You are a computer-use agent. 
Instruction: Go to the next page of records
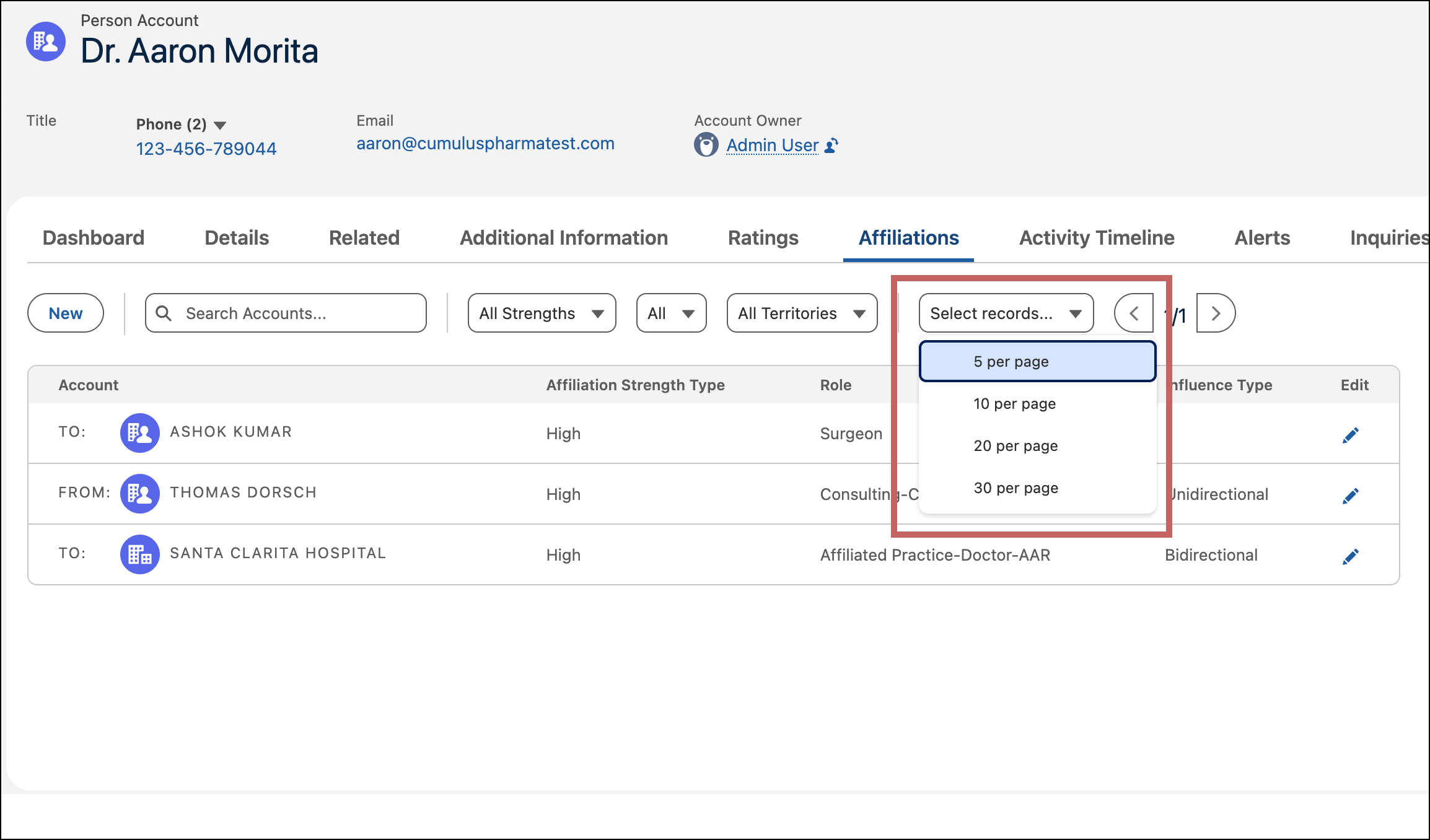(x=1216, y=313)
